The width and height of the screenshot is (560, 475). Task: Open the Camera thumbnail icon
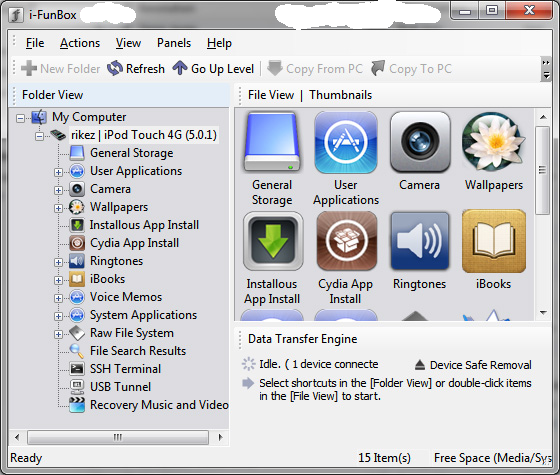(420, 142)
